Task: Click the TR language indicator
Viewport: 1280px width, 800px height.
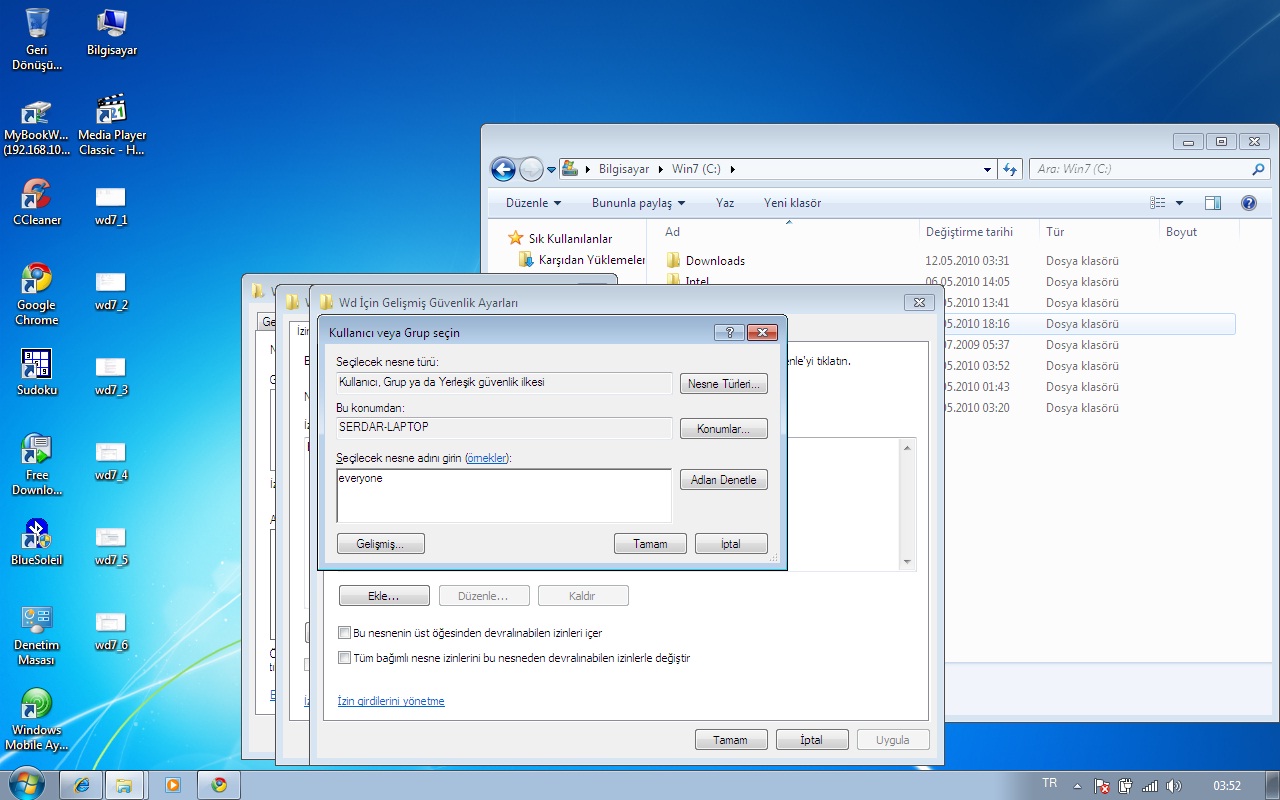Action: pyautogui.click(x=1050, y=784)
